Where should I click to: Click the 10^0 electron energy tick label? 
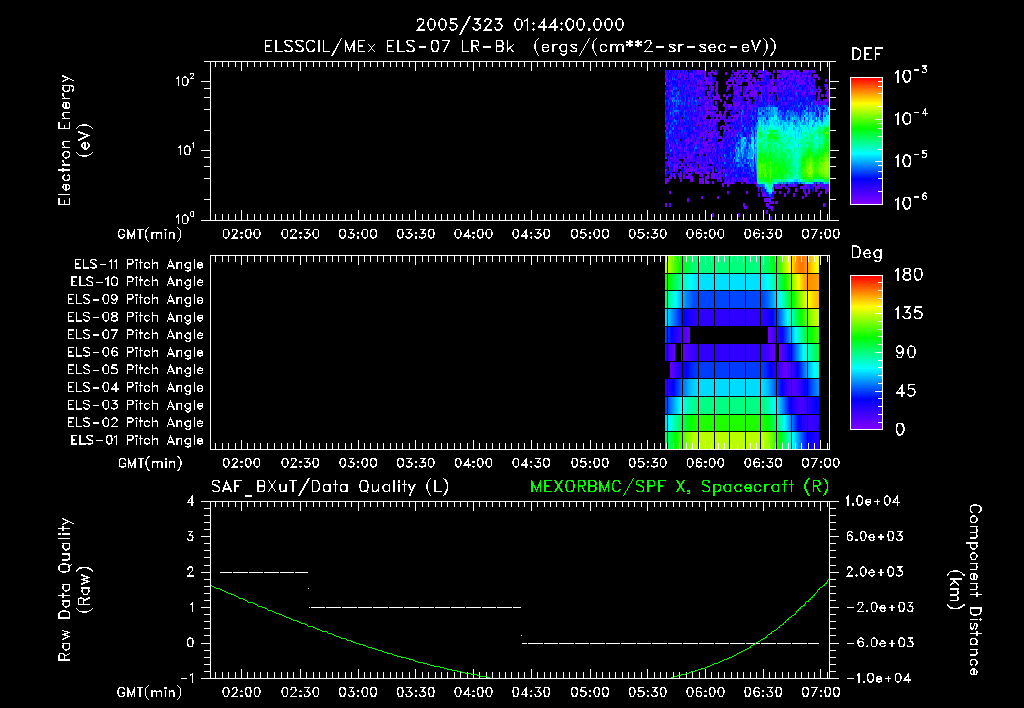(185, 217)
